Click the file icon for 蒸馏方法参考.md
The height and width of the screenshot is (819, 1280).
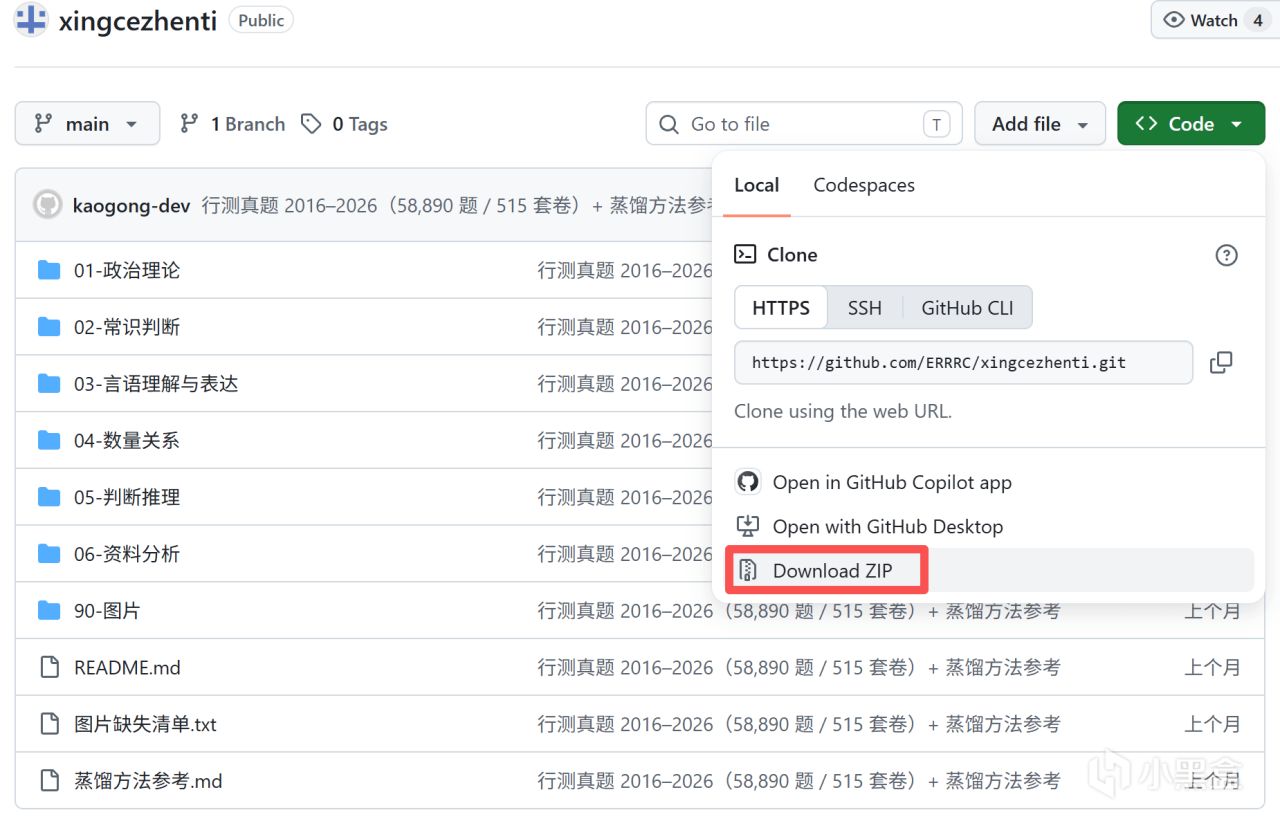click(x=49, y=781)
